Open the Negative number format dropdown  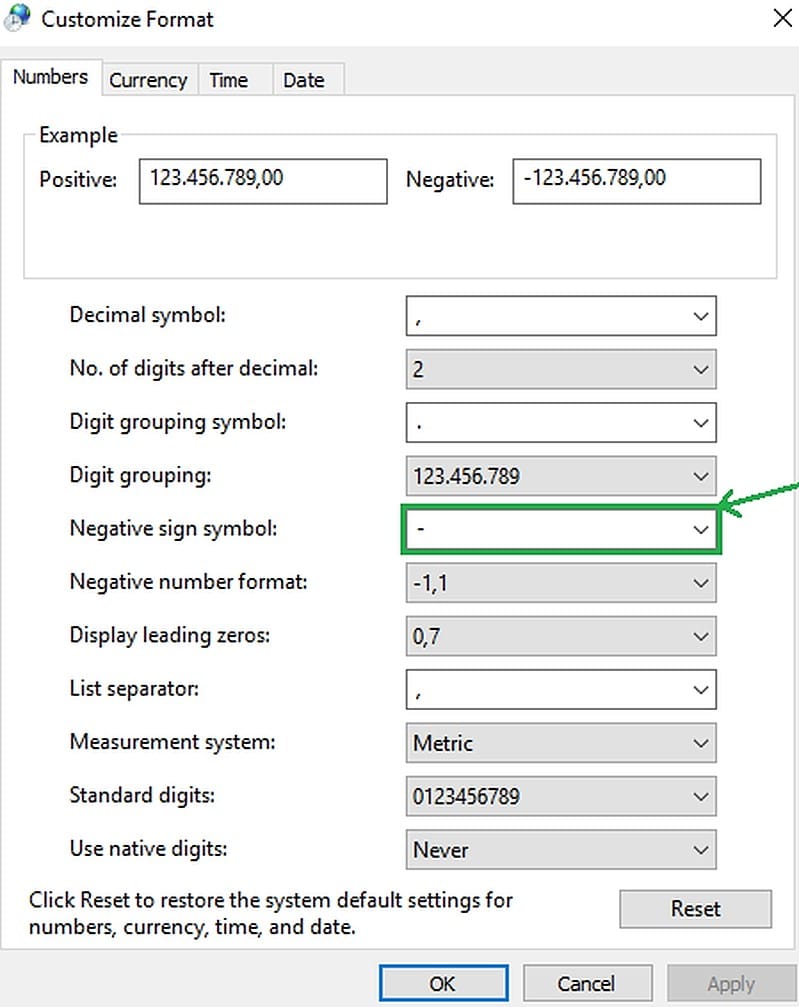pyautogui.click(x=700, y=583)
